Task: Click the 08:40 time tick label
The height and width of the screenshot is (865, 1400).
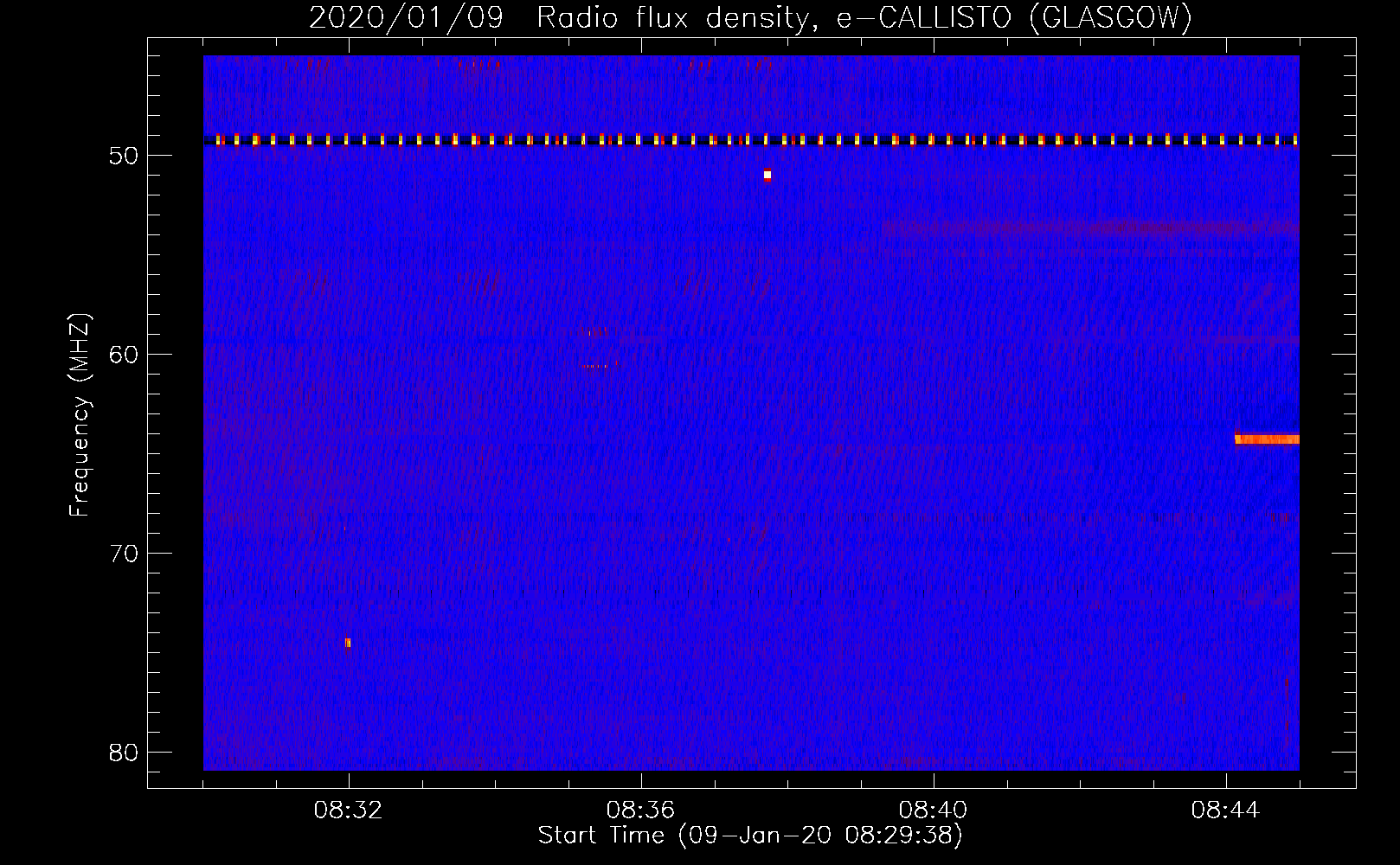Action: [933, 811]
